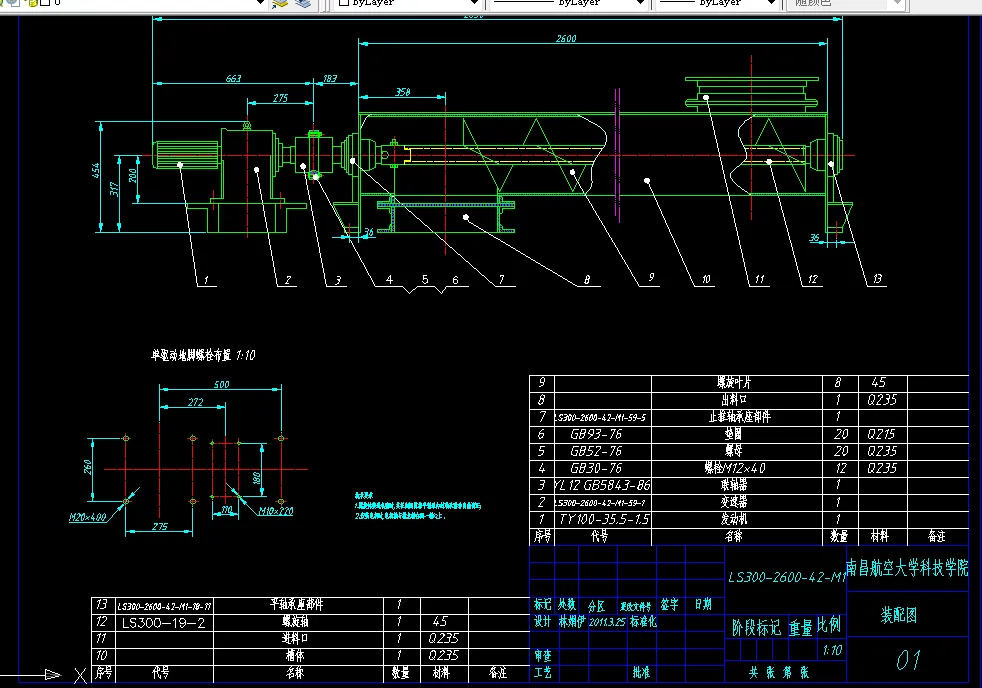Click the 南昌航空大学科技学院 title text
Image resolution: width=982 pixels, height=688 pixels.
907,568
